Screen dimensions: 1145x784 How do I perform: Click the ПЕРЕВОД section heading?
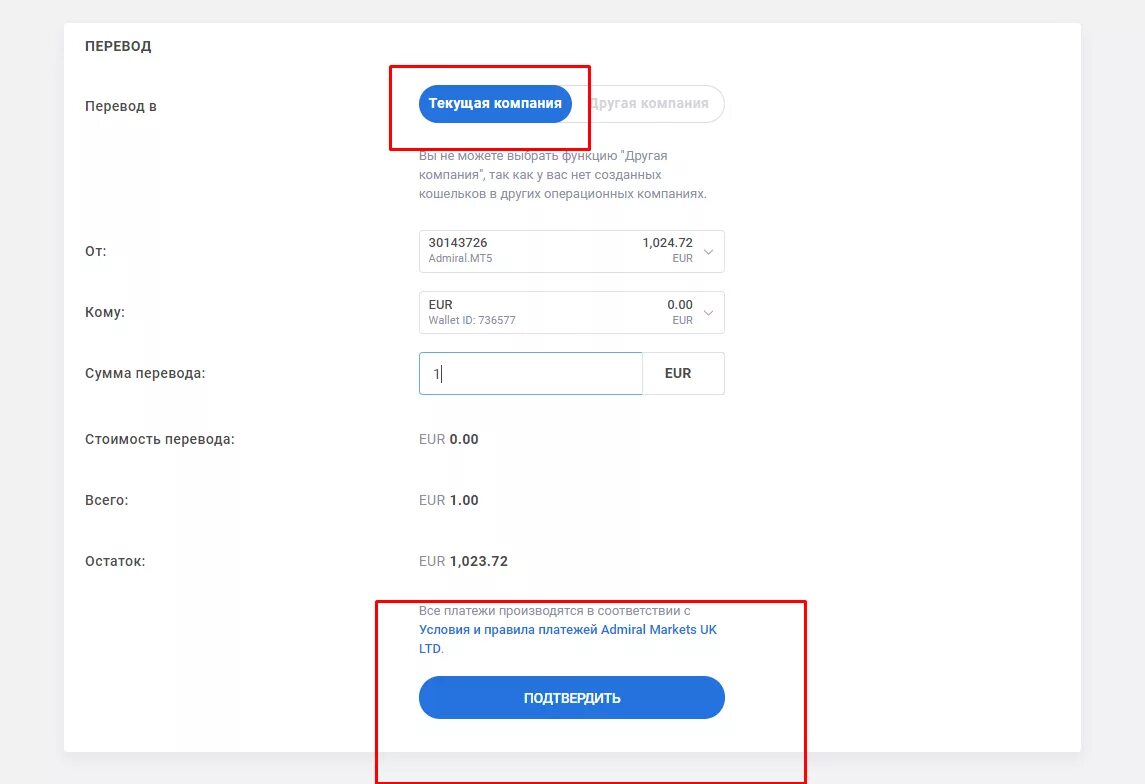tap(118, 46)
